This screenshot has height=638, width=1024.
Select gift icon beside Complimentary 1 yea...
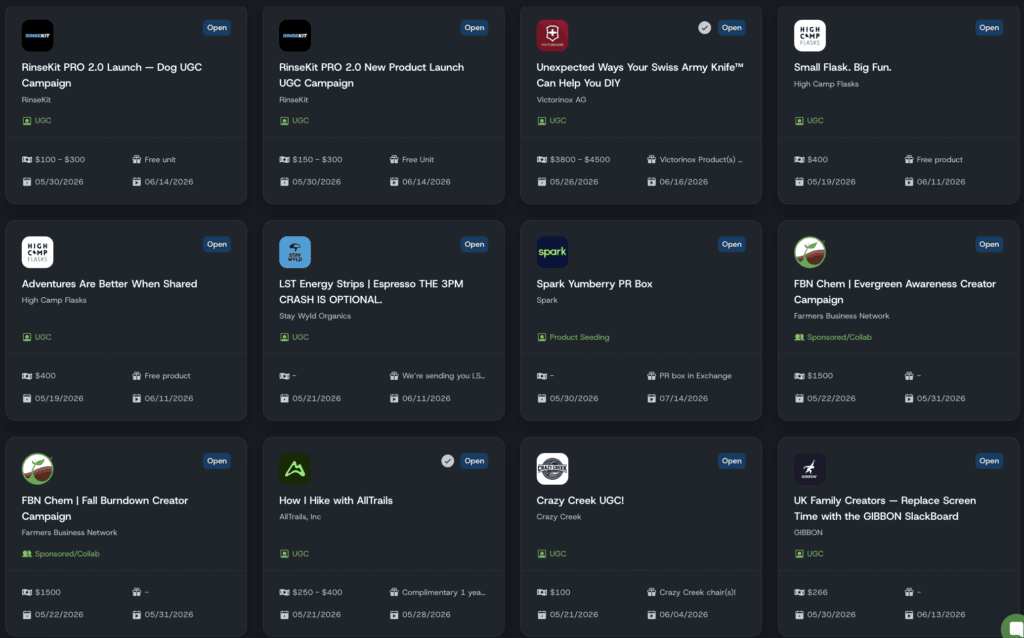pos(394,592)
